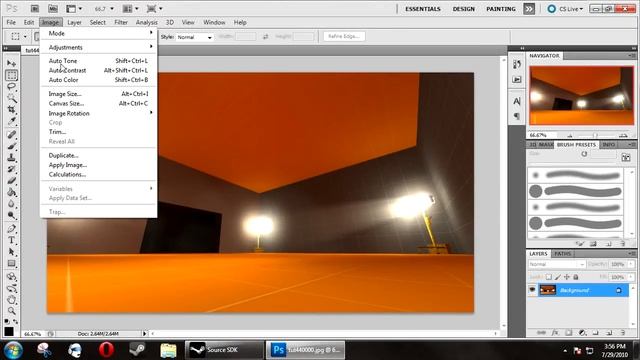The width and height of the screenshot is (640, 360).
Task: Select the Blur tool
Action: point(11,203)
